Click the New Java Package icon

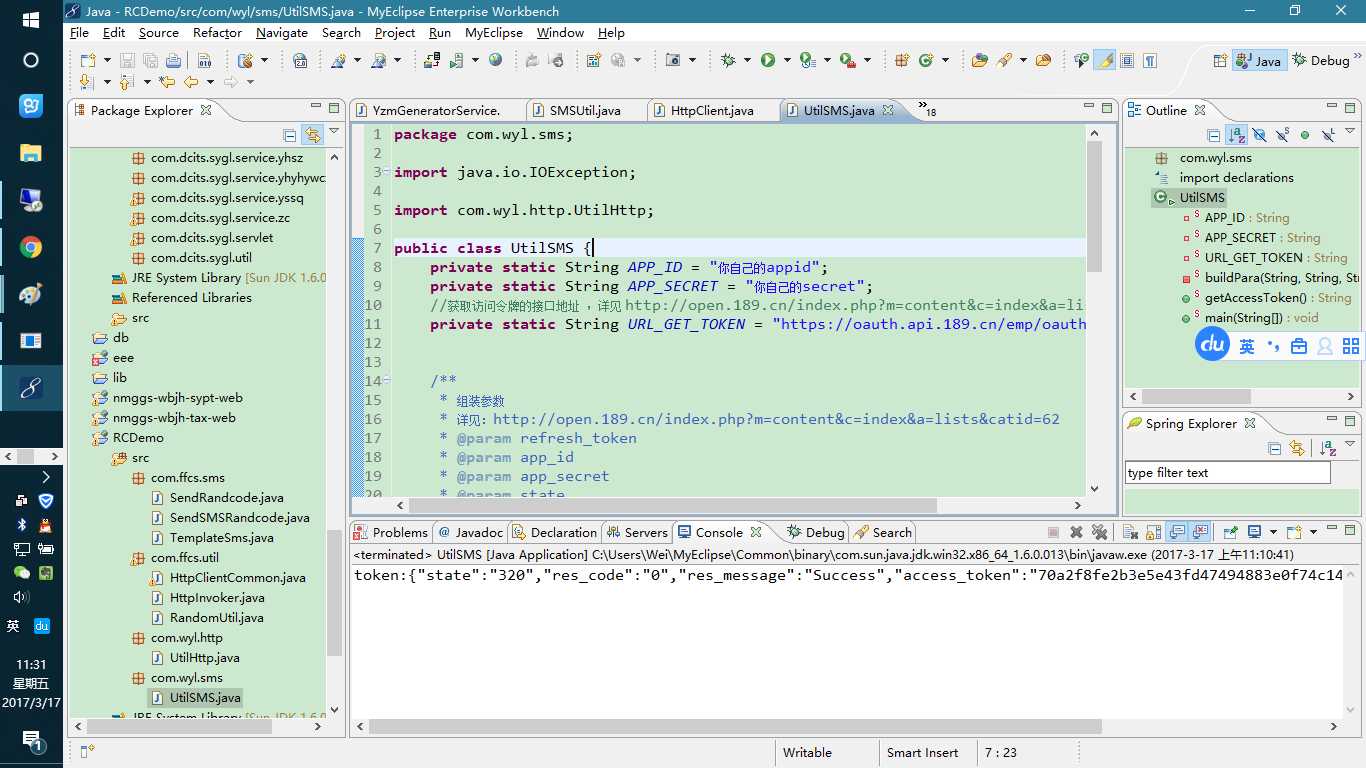[902, 60]
